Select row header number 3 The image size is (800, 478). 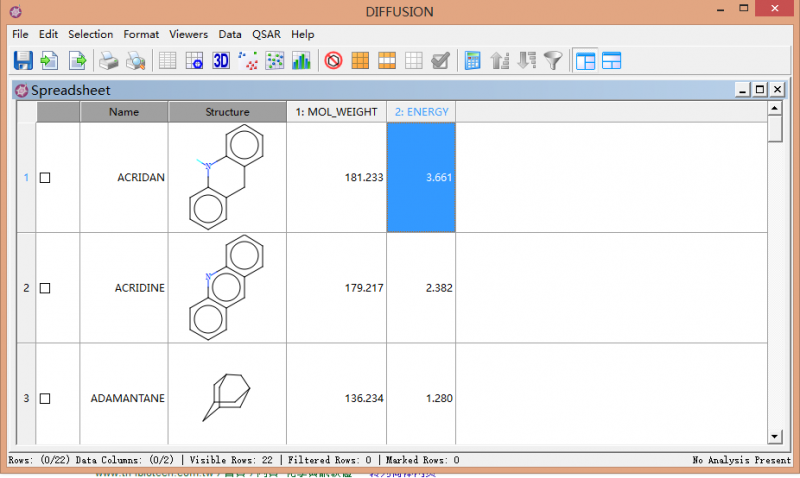[x=27, y=395]
